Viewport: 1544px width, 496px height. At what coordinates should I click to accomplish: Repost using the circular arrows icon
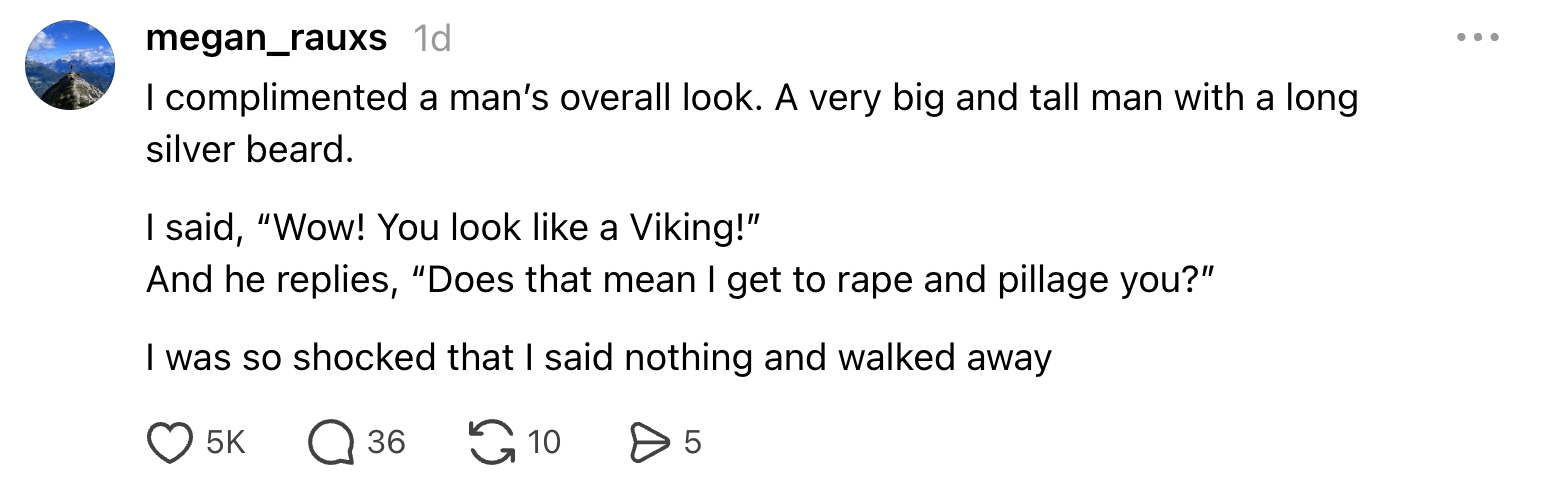[490, 442]
